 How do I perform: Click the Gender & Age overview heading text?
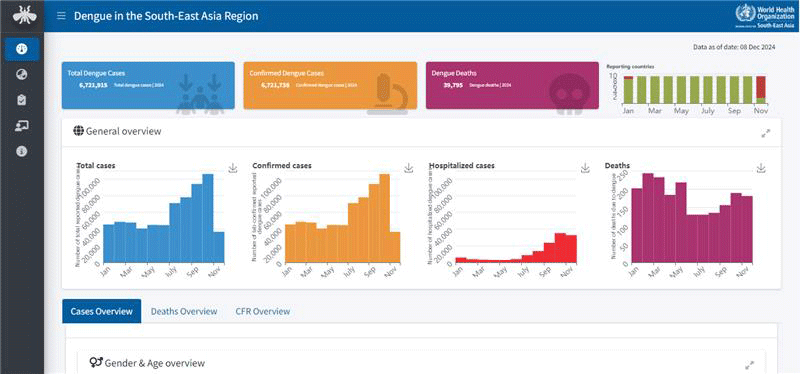coord(155,363)
